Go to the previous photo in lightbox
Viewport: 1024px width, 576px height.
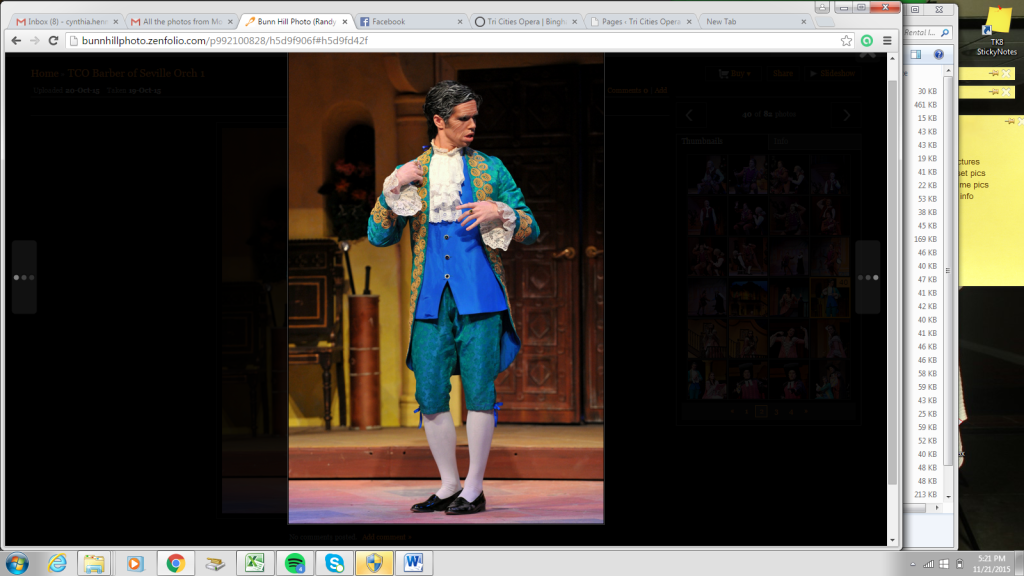[24, 277]
